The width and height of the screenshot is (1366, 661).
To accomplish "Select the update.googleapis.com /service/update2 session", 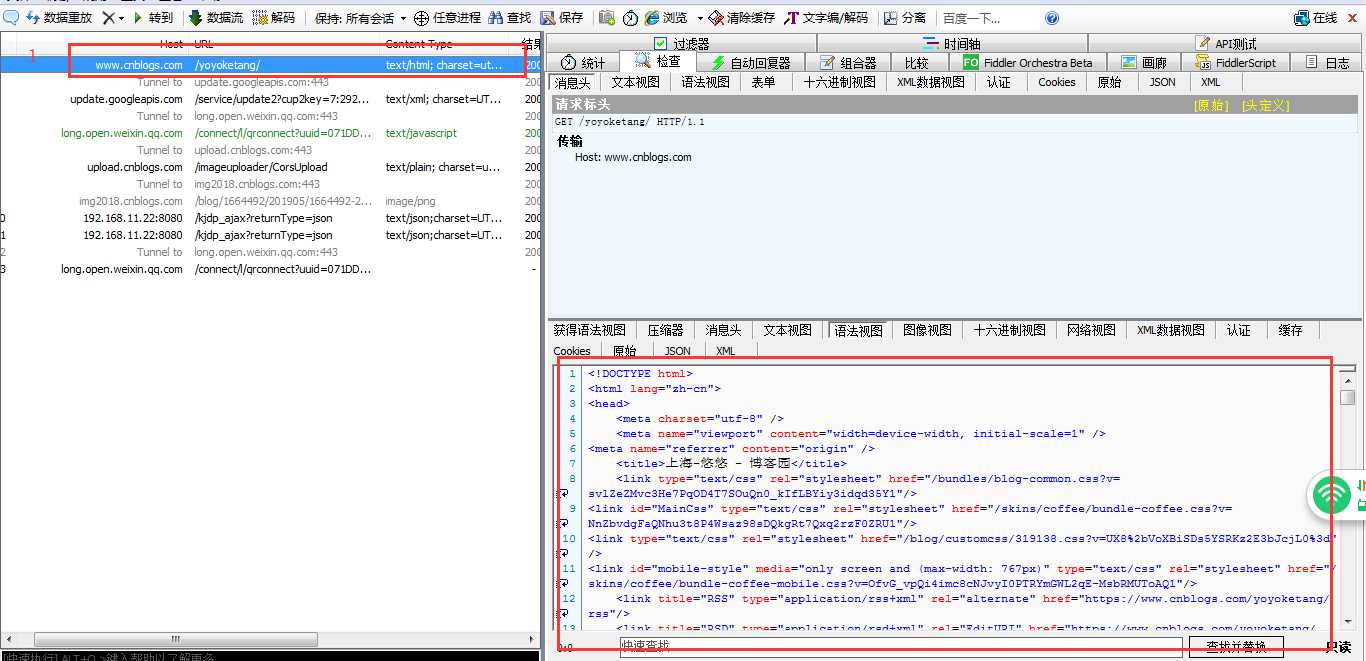I will pos(270,99).
